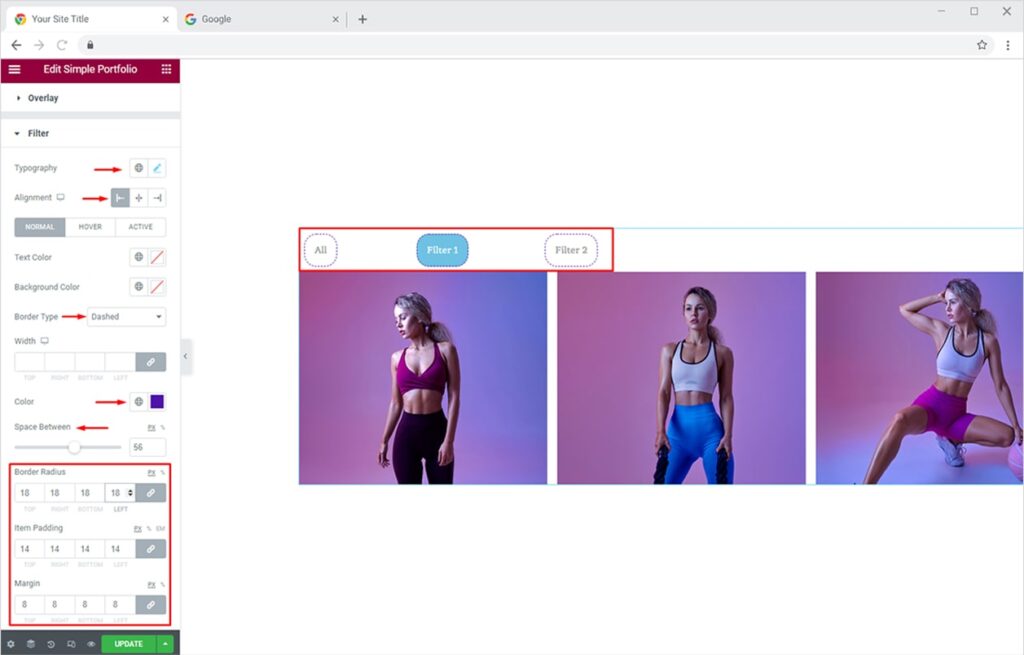Open the Navigator layers icon in footer
The height and width of the screenshot is (655, 1024).
(31, 644)
